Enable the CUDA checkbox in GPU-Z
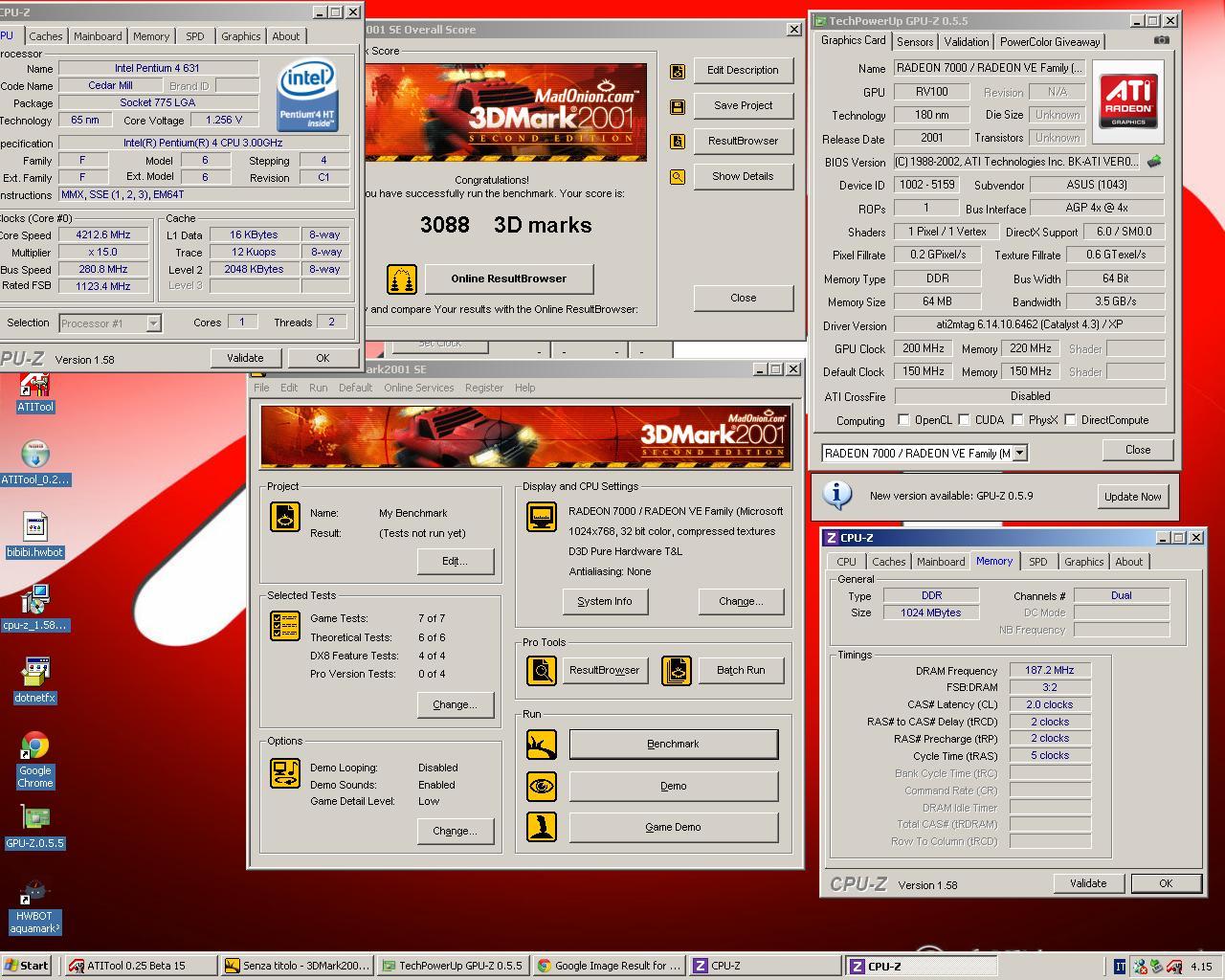This screenshot has height=980, width=1225. (964, 420)
